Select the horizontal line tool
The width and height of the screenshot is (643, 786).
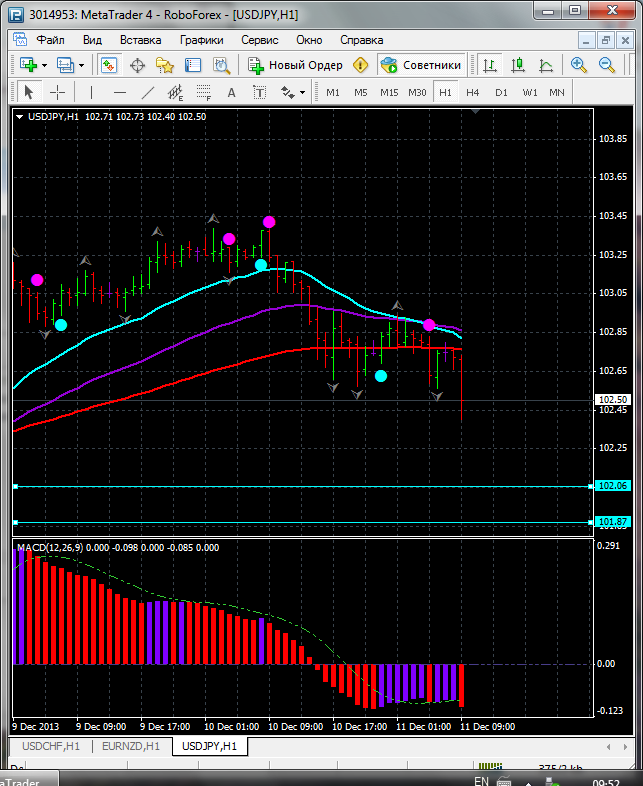(x=120, y=92)
